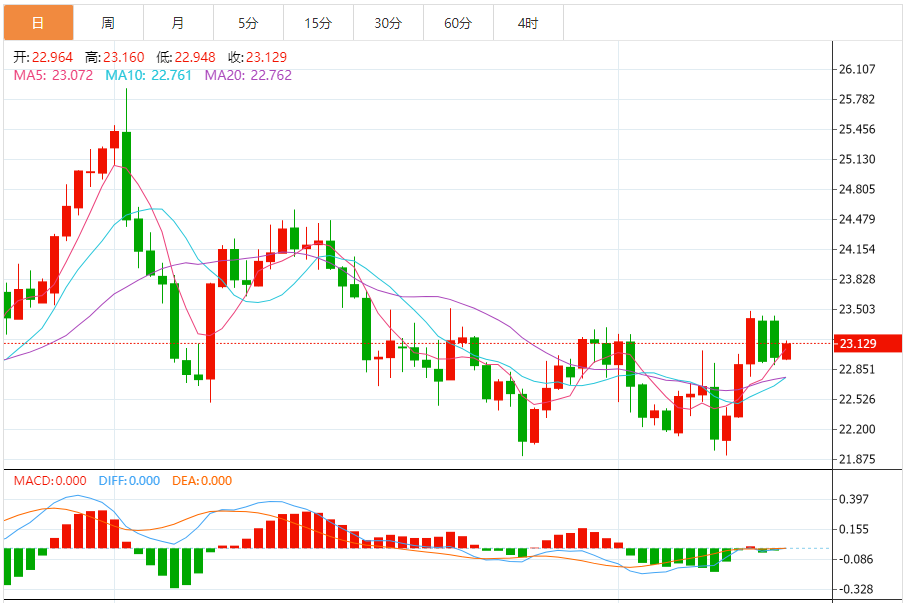907x603 pixels.
Task: Click the MACD:0.000 label
Action: tap(50, 481)
